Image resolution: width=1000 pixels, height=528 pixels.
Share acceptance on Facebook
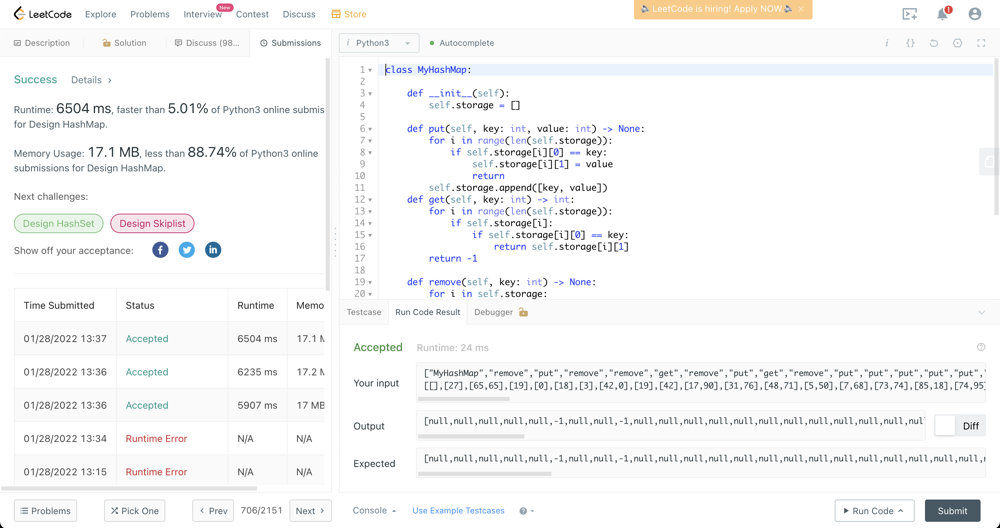tap(160, 250)
